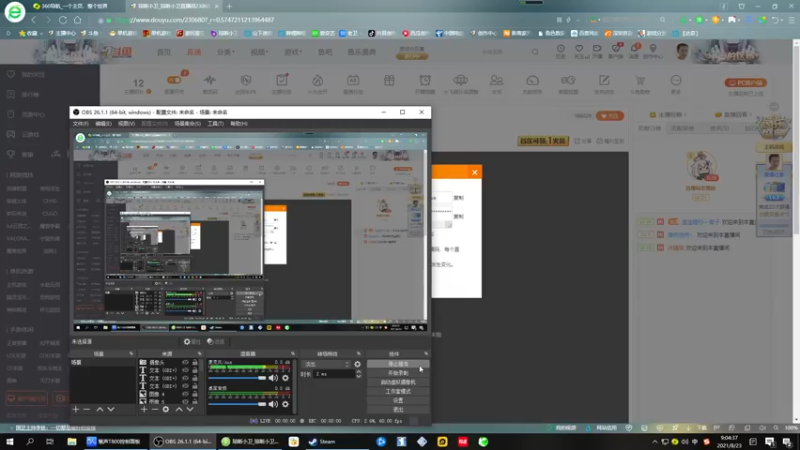Click Douyu search magnifier icon

tap(535, 52)
